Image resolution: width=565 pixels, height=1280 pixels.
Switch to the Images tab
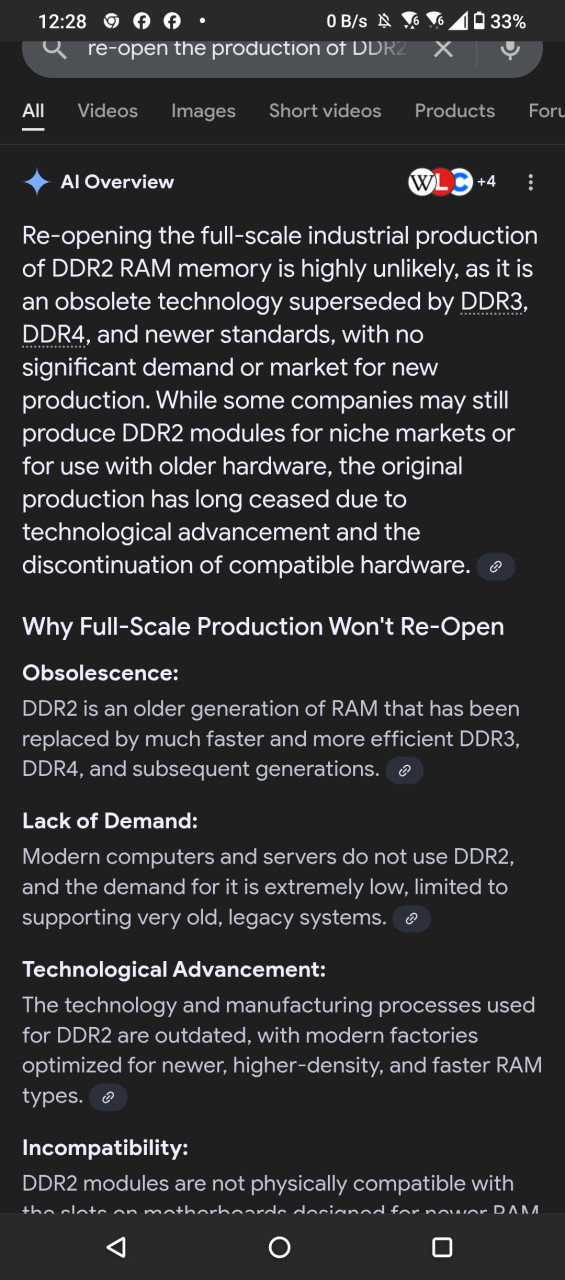tap(203, 111)
